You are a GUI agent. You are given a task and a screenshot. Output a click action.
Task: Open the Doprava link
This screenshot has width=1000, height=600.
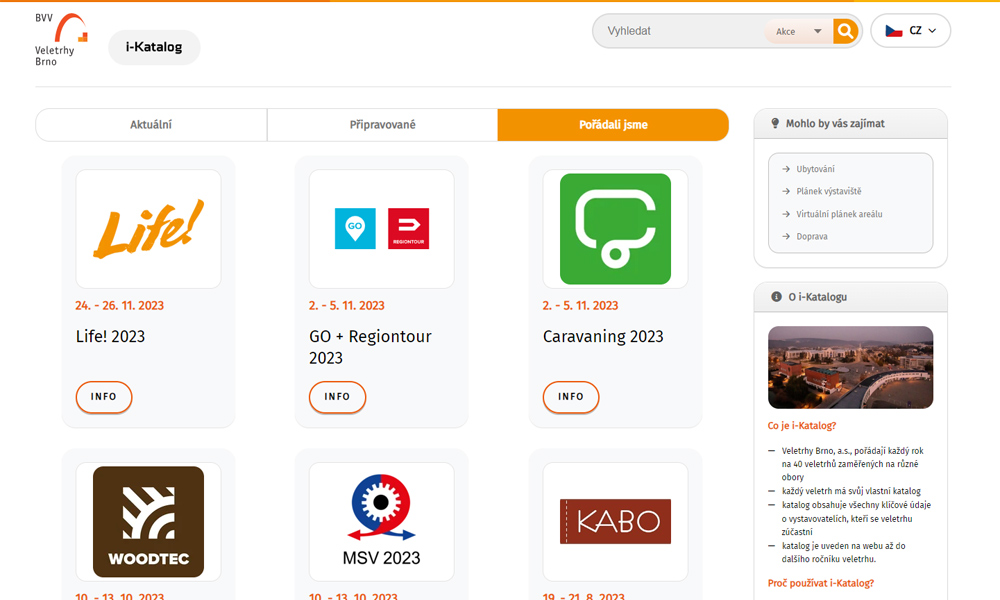click(x=812, y=237)
